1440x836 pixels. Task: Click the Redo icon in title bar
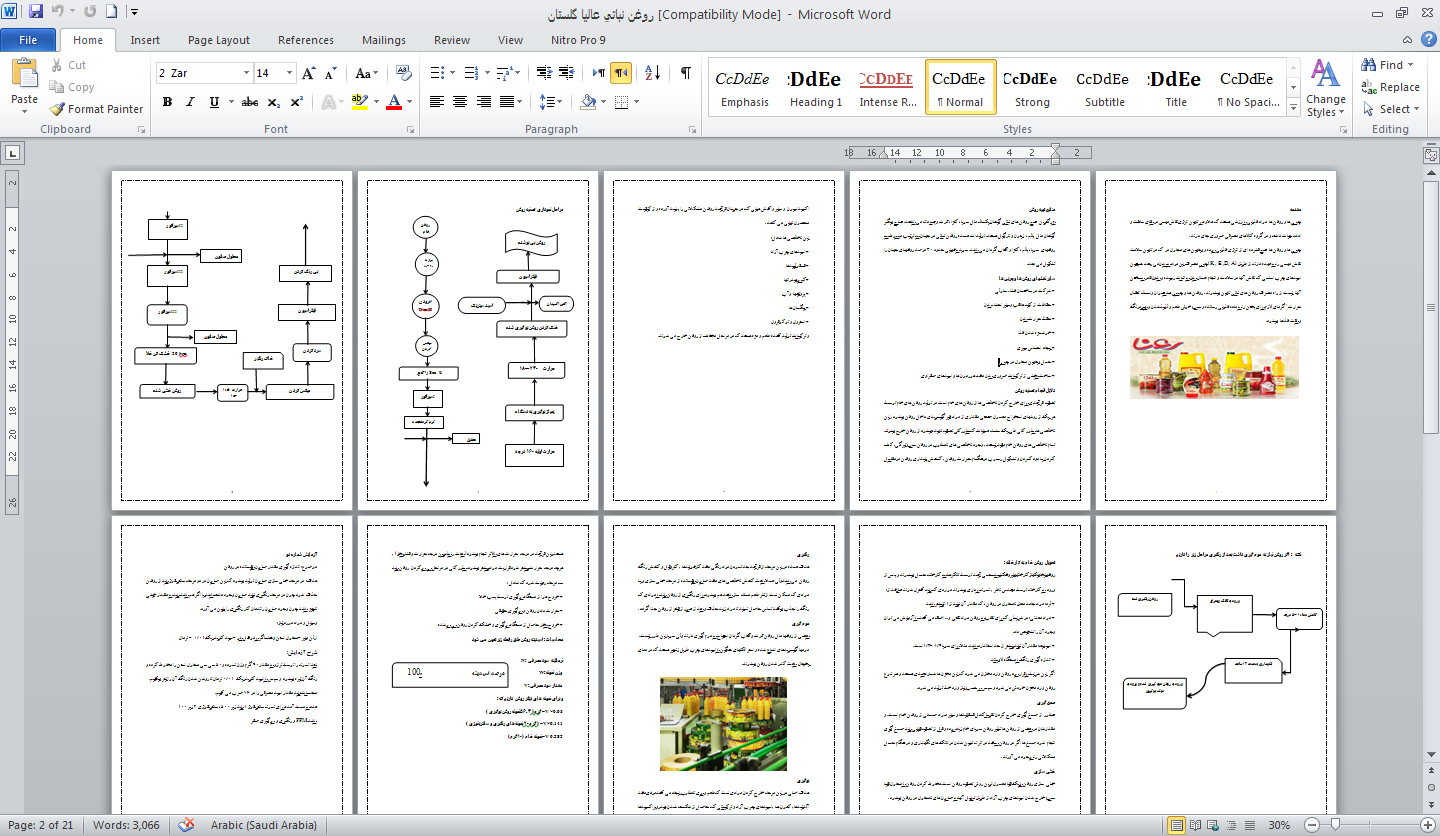pyautogui.click(x=90, y=13)
